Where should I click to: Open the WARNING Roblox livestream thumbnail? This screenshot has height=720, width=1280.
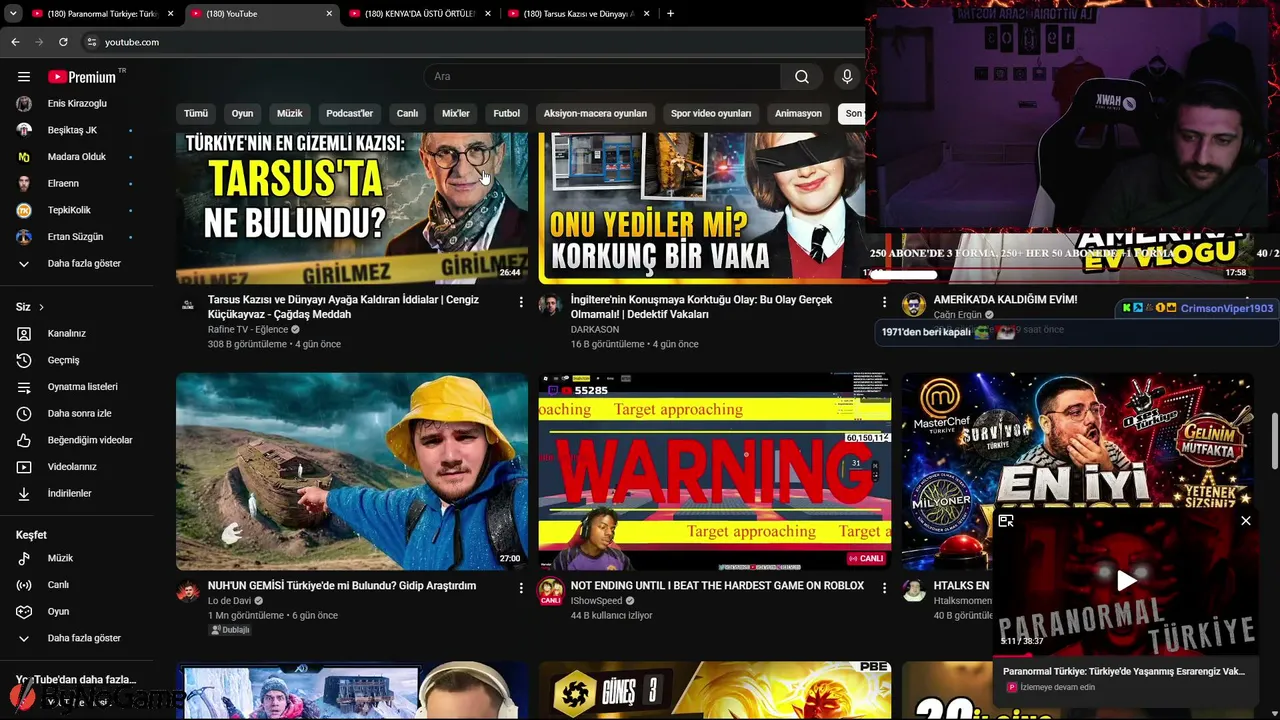click(x=714, y=471)
